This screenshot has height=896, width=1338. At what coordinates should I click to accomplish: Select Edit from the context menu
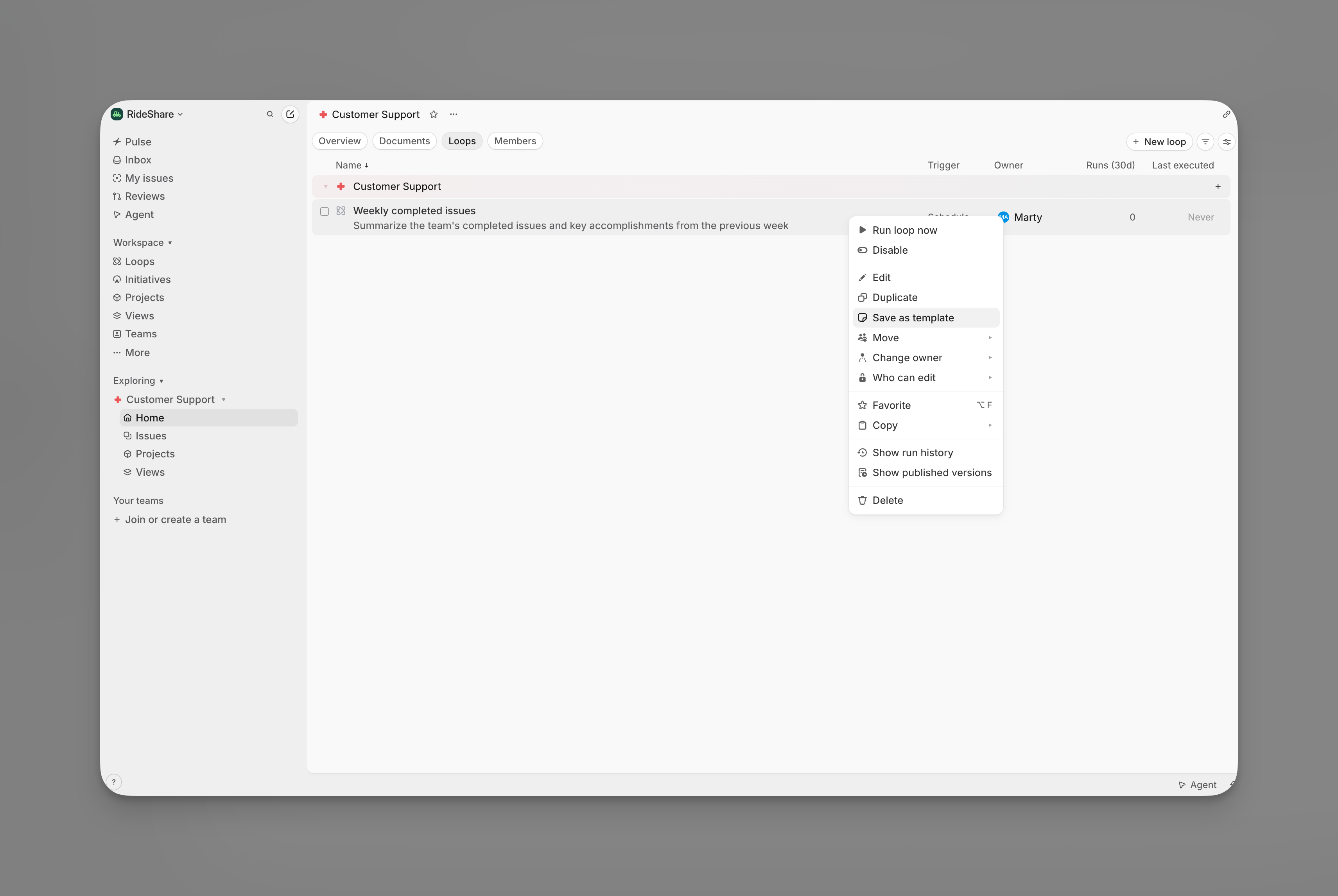point(926,278)
